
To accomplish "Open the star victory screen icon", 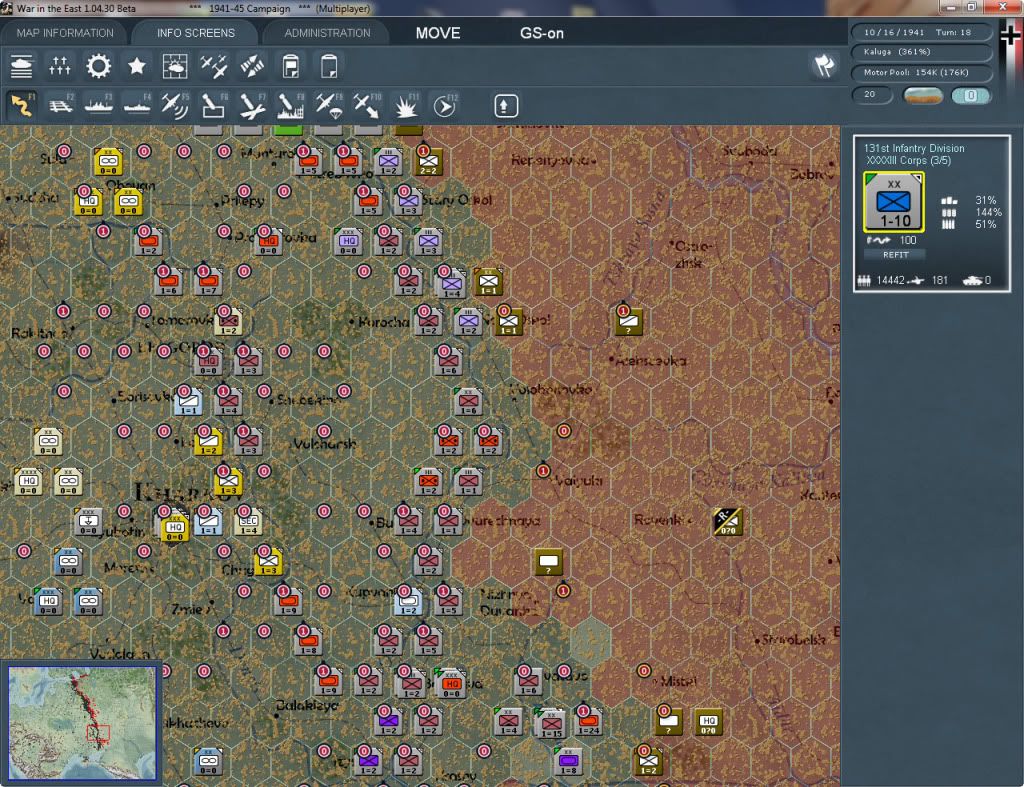I will [136, 66].
